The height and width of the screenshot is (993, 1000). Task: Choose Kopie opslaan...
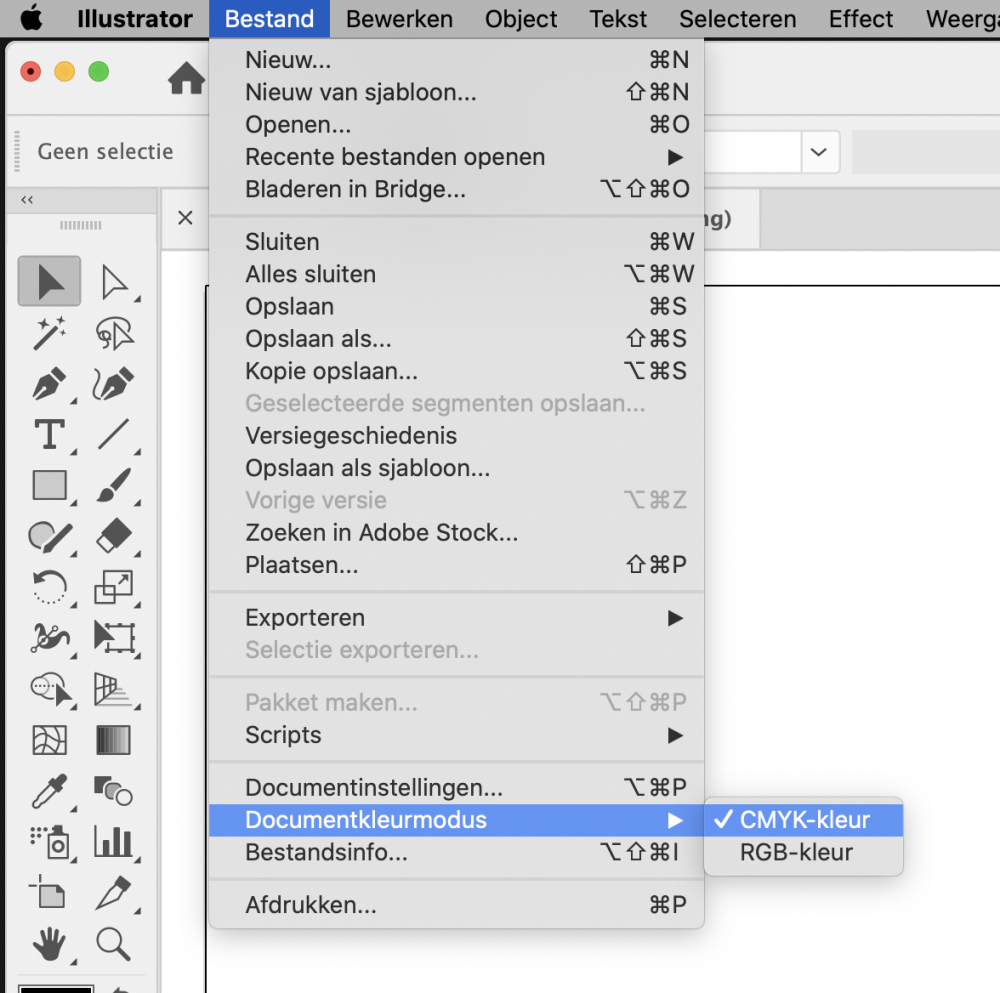(x=457, y=371)
